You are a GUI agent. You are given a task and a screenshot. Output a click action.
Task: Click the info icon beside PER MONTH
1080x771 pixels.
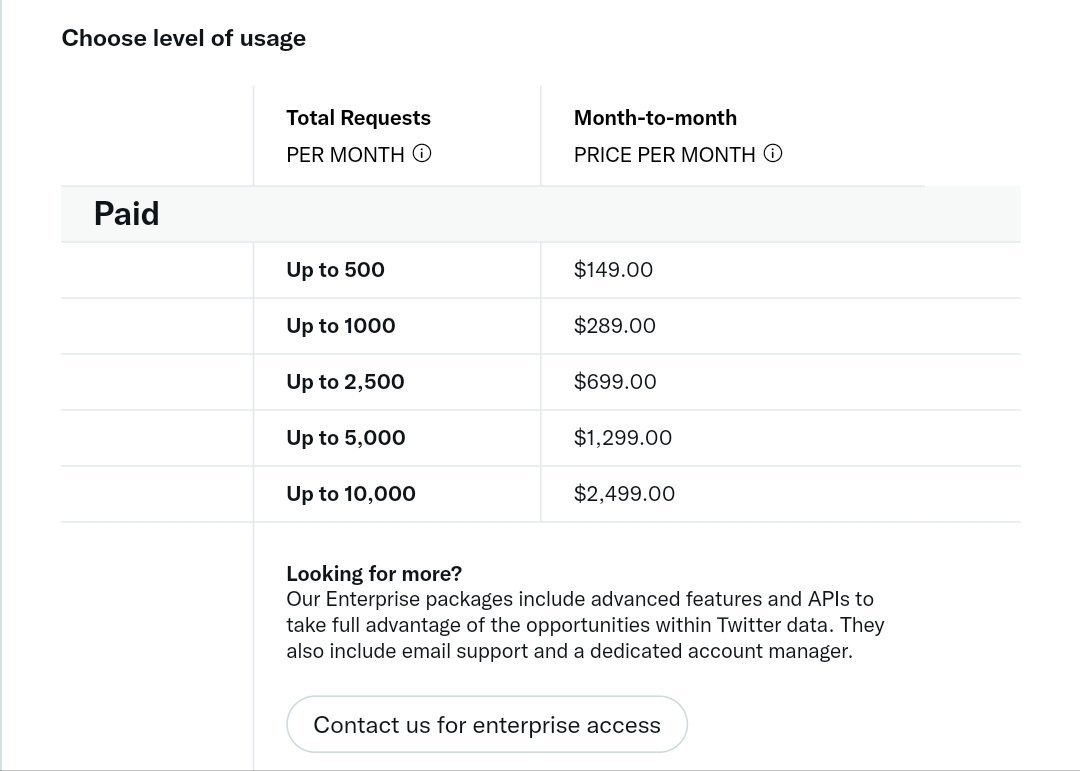422,154
